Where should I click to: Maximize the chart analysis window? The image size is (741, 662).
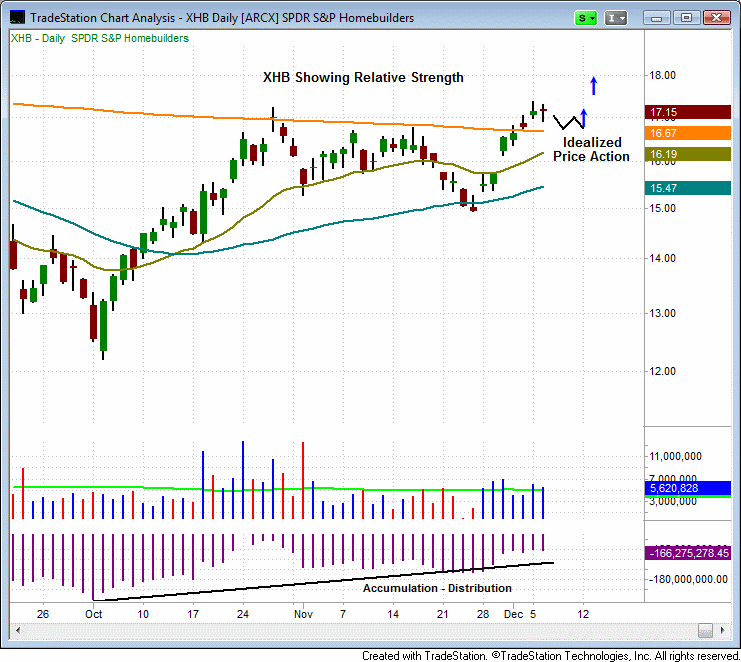686,18
